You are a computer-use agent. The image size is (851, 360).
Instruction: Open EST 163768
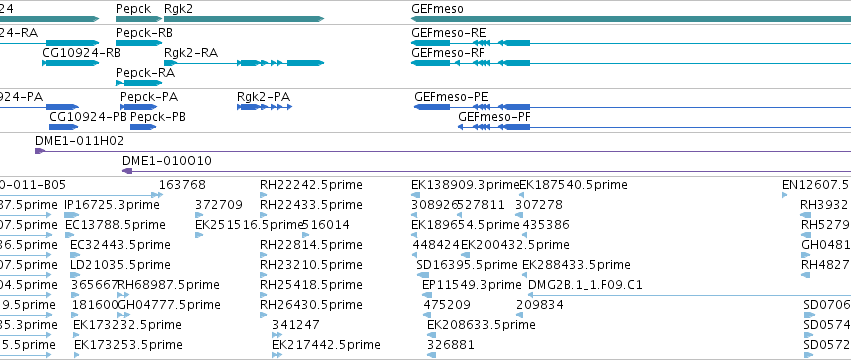click(182, 185)
